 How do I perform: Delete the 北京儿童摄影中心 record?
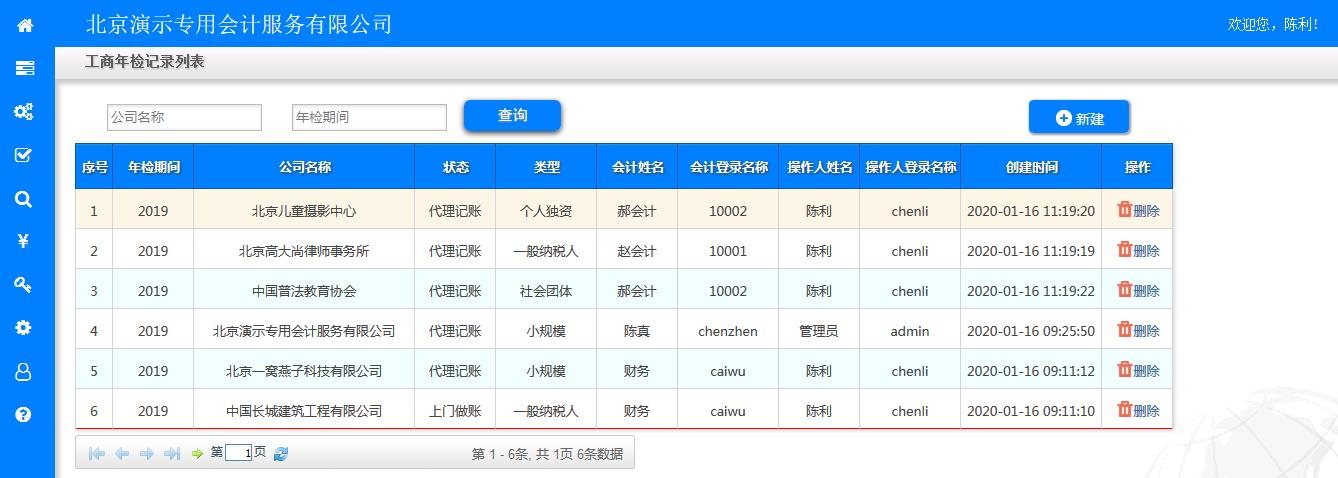tap(1138, 210)
